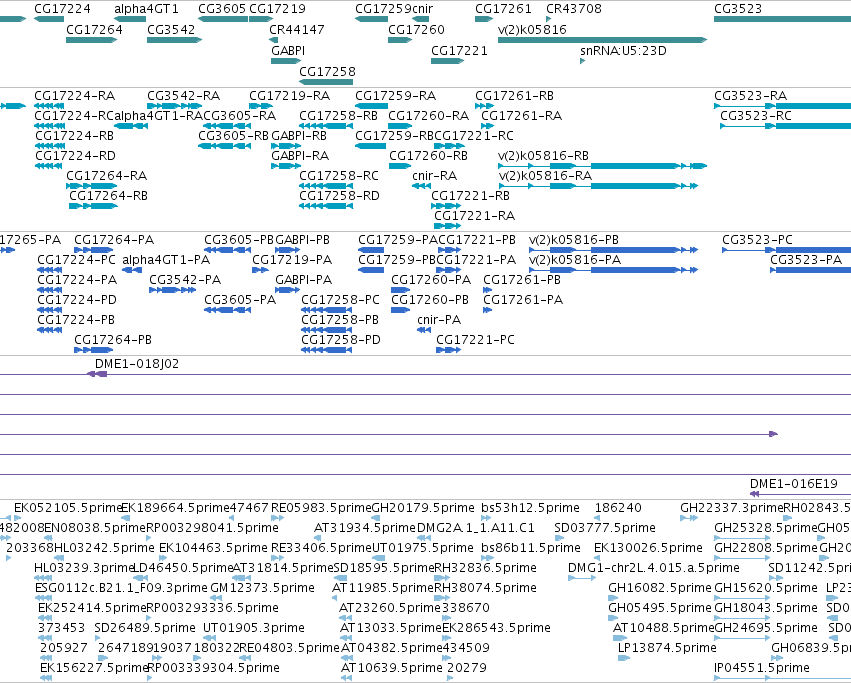Click the CG17261 gene label

pyautogui.click(x=503, y=9)
